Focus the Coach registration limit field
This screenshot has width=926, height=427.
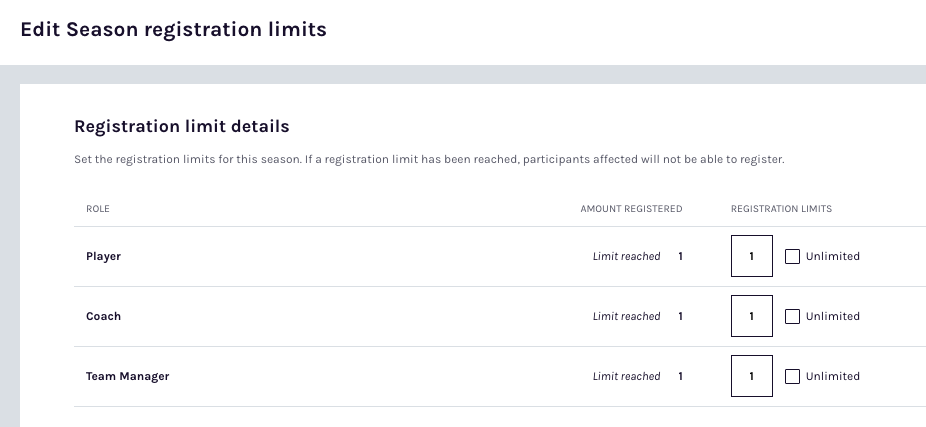coord(752,316)
